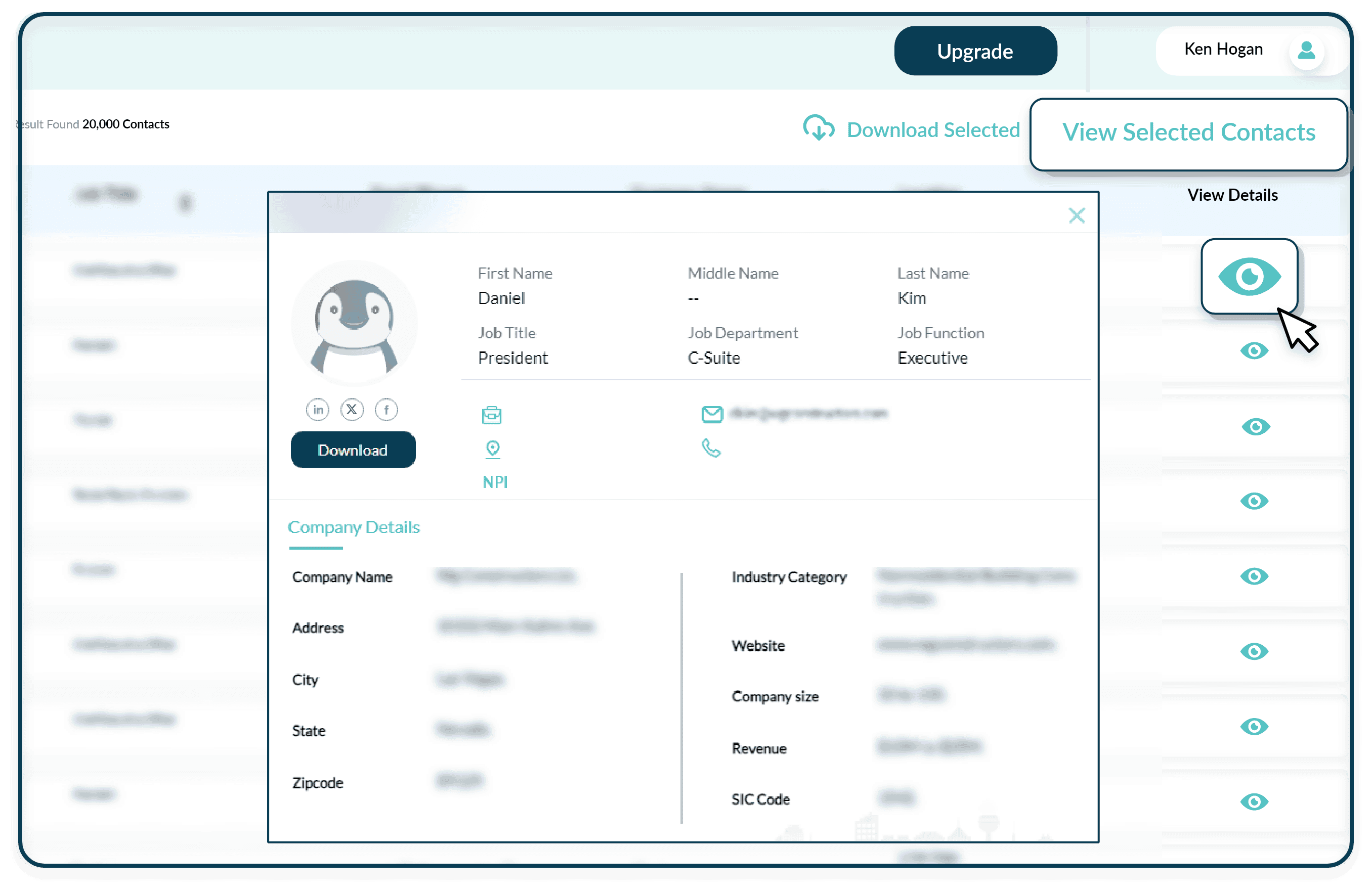The width and height of the screenshot is (1372, 892).
Task: Click the location pin NPI icon
Action: [492, 449]
